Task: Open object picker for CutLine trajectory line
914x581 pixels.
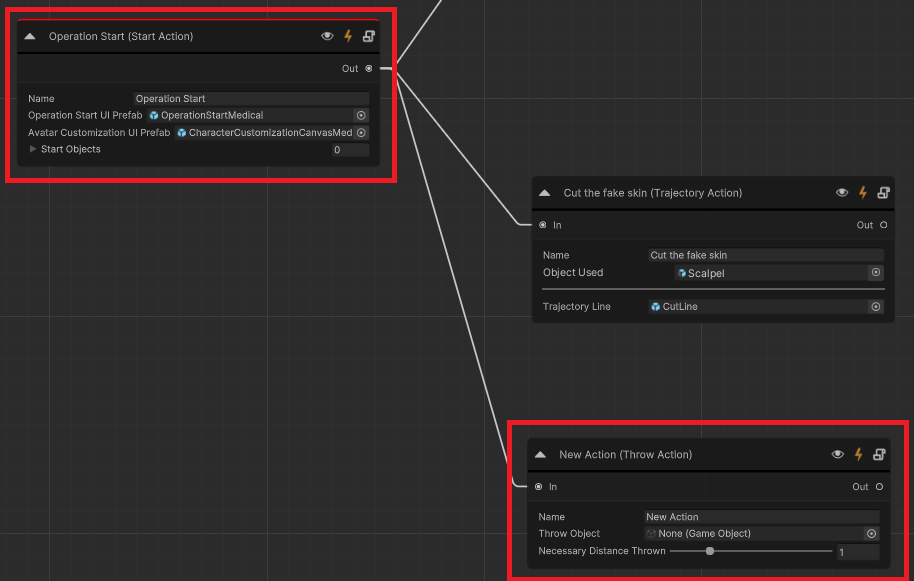Action: (876, 307)
